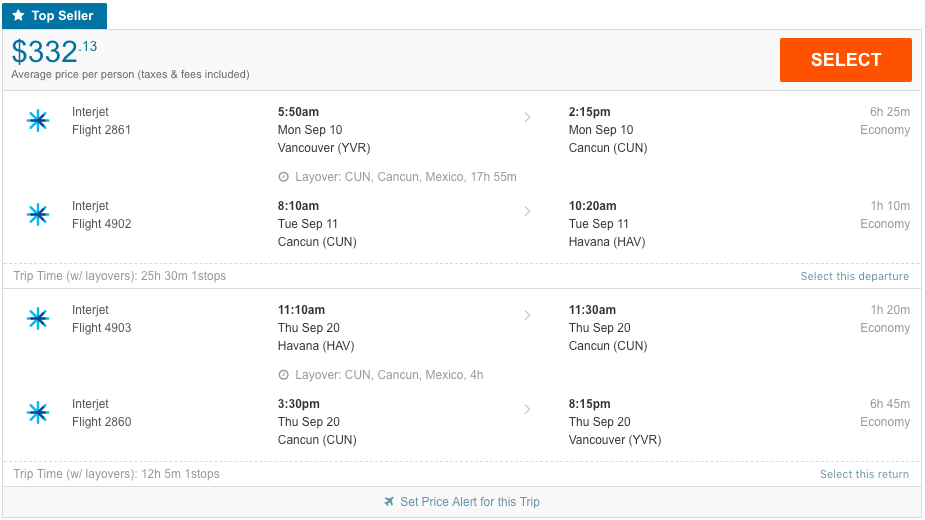Click 'Flight 4903' text
This screenshot has height=520, width=925.
[x=101, y=328]
